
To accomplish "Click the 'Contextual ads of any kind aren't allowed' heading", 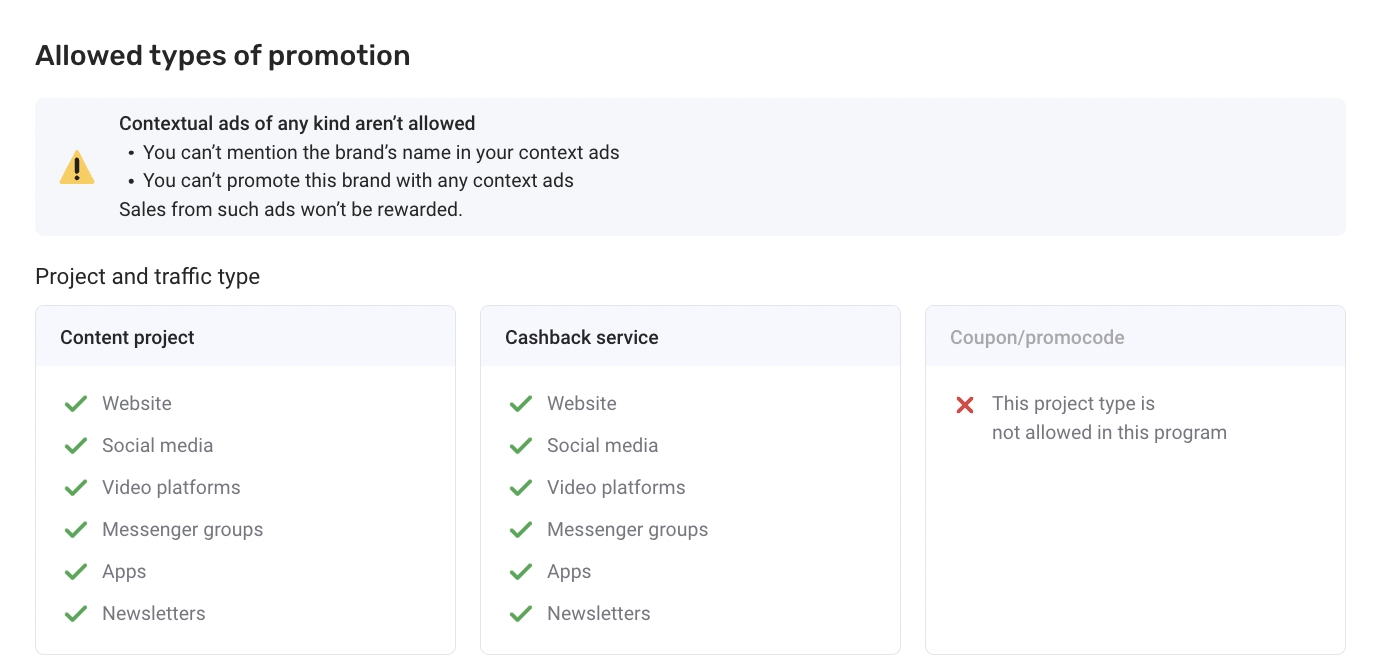I will click(297, 124).
